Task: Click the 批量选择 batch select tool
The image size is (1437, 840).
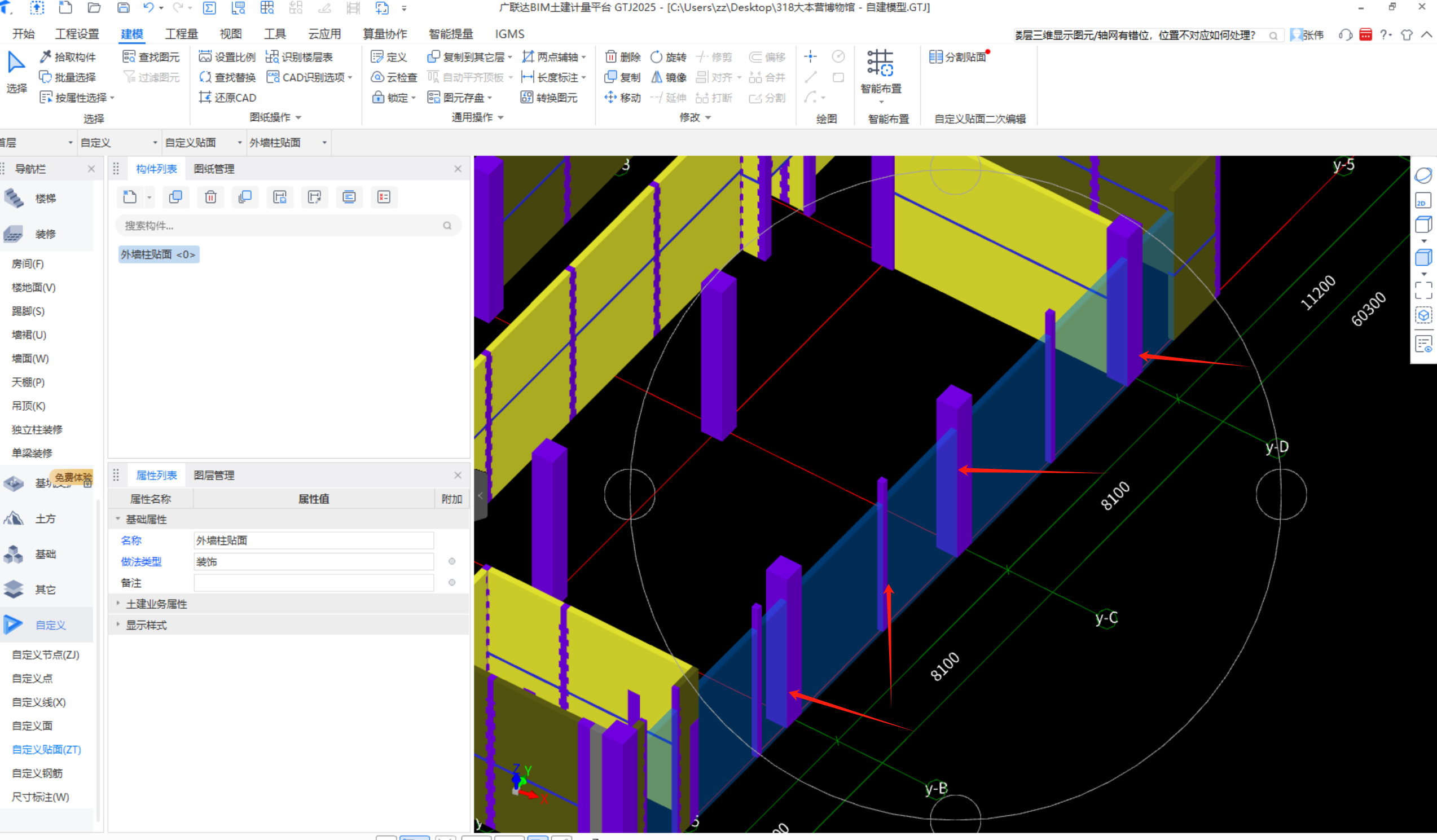Action: click(x=68, y=77)
